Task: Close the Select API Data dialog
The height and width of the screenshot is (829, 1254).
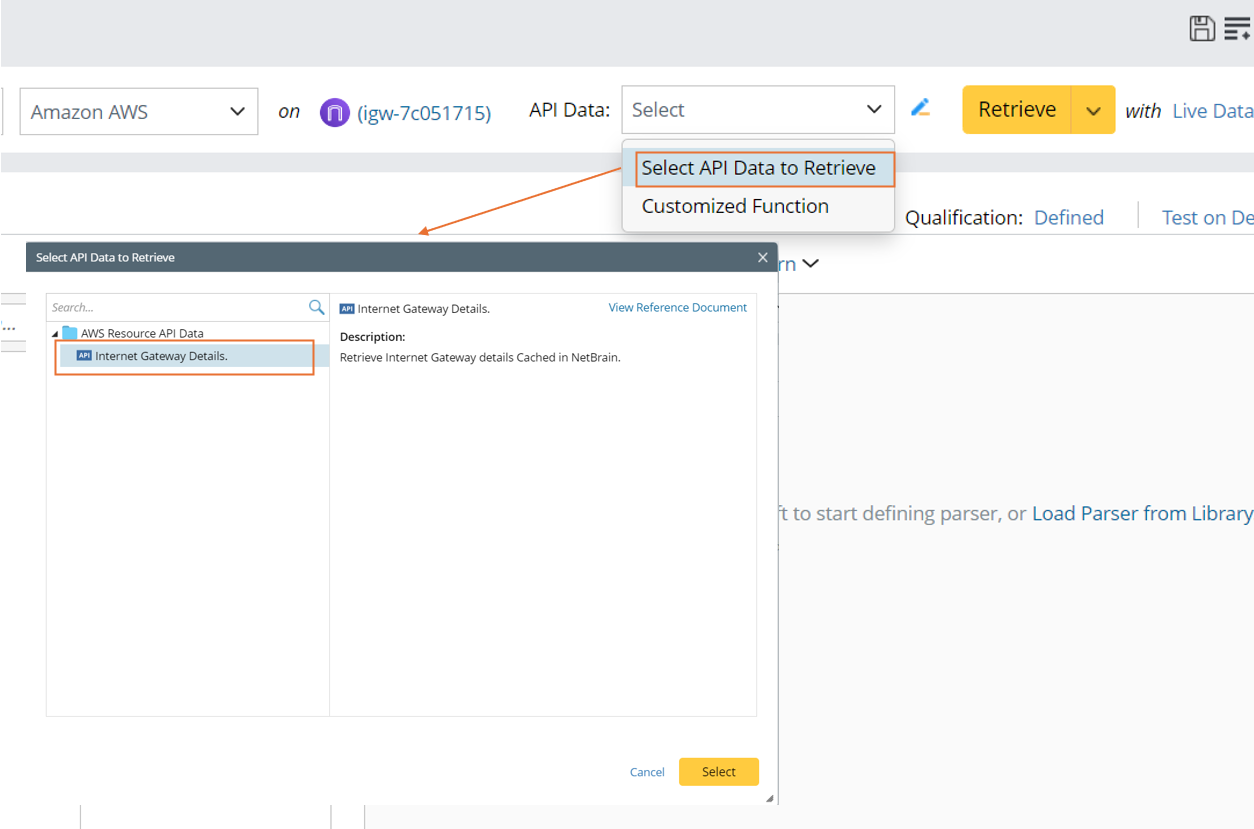Action: pyautogui.click(x=762, y=257)
